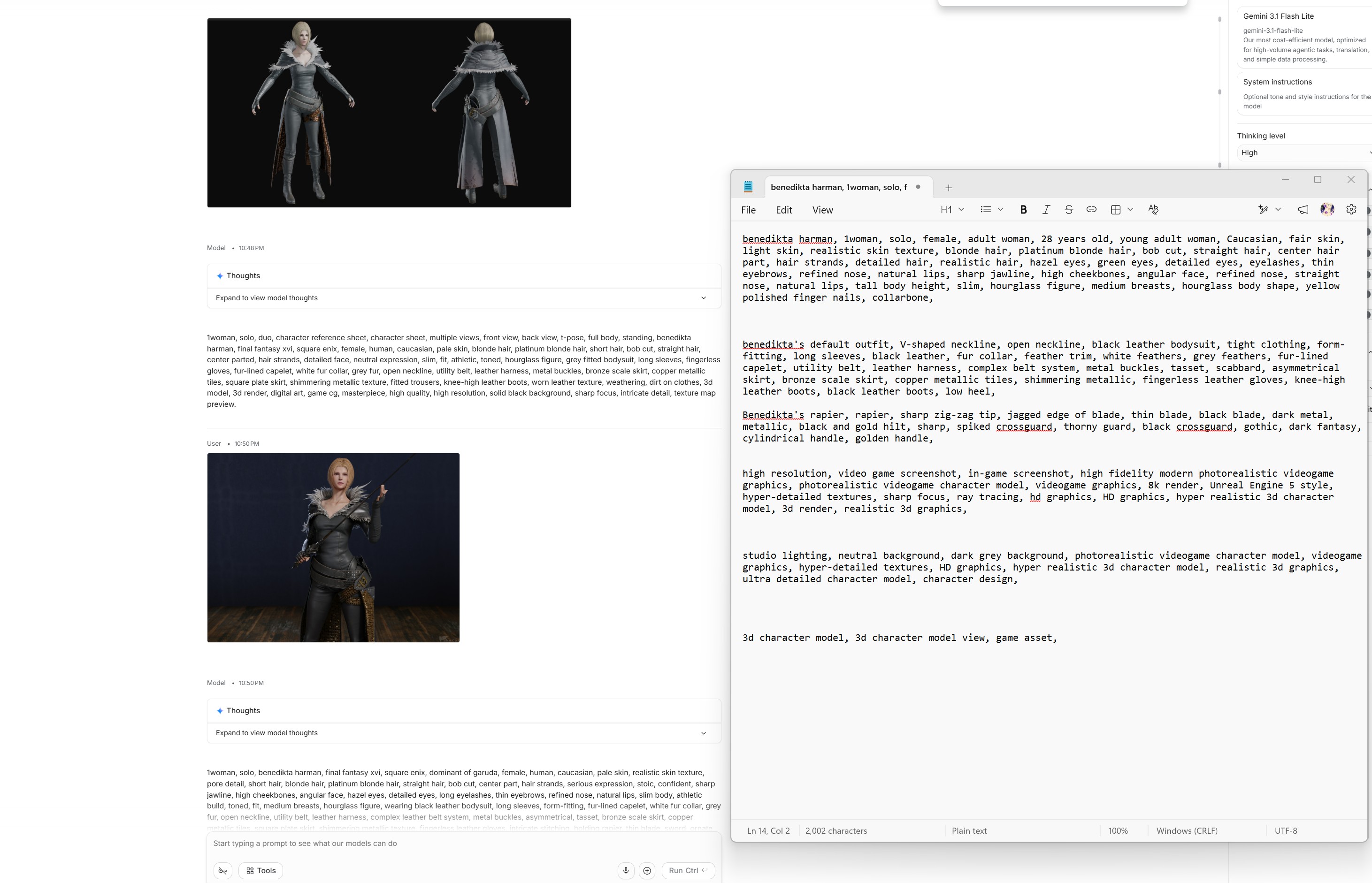Viewport: 1372px width, 883px height.
Task: Apply strikethrough formatting in Notepad
Action: 1069,210
